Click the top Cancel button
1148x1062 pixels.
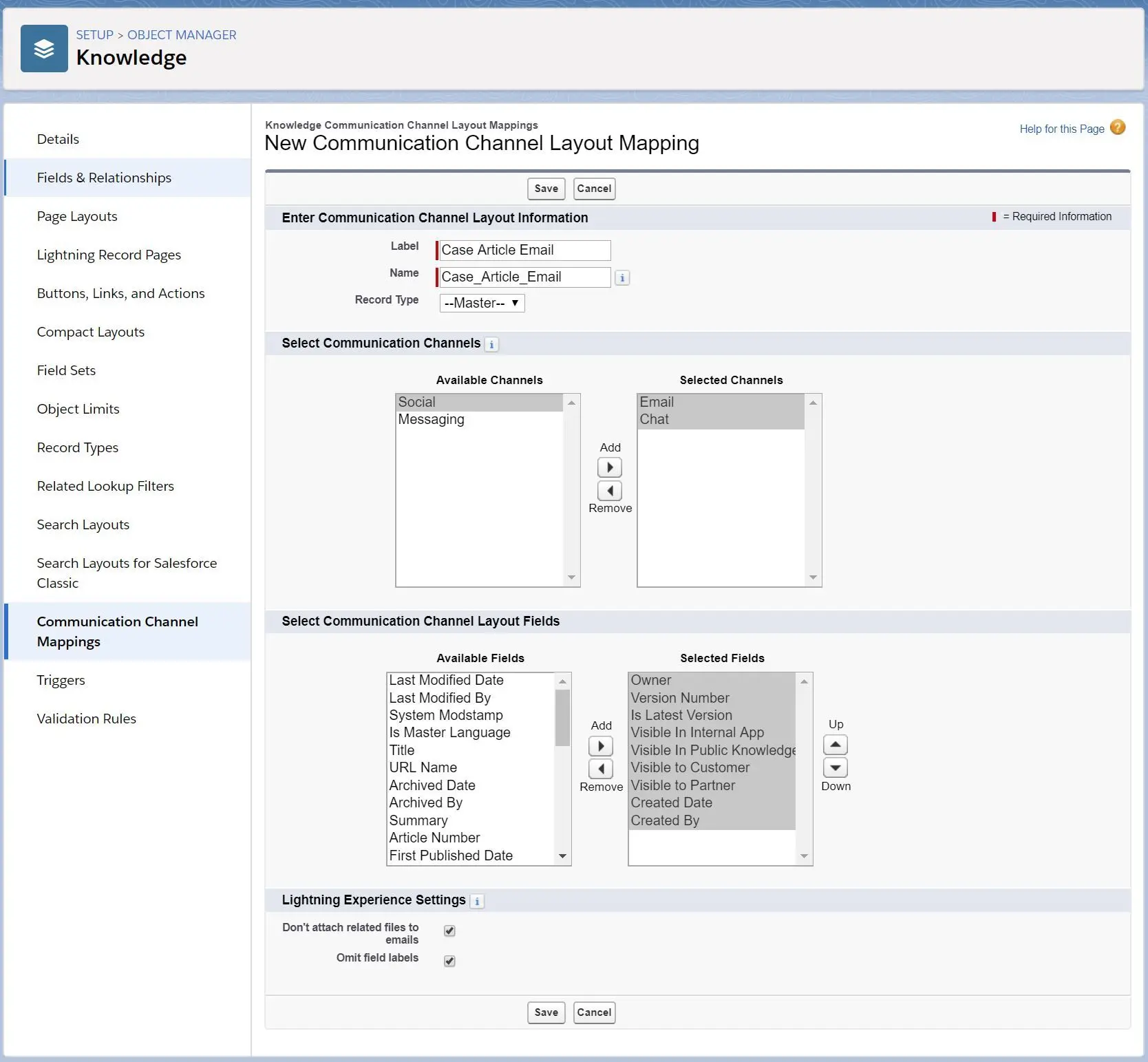click(594, 189)
